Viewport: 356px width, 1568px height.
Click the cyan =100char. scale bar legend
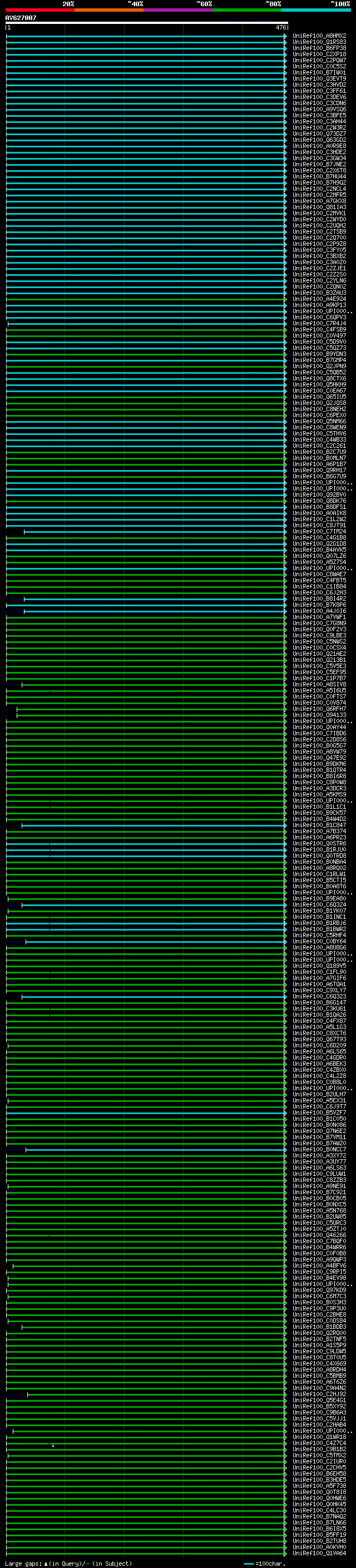point(248,1564)
